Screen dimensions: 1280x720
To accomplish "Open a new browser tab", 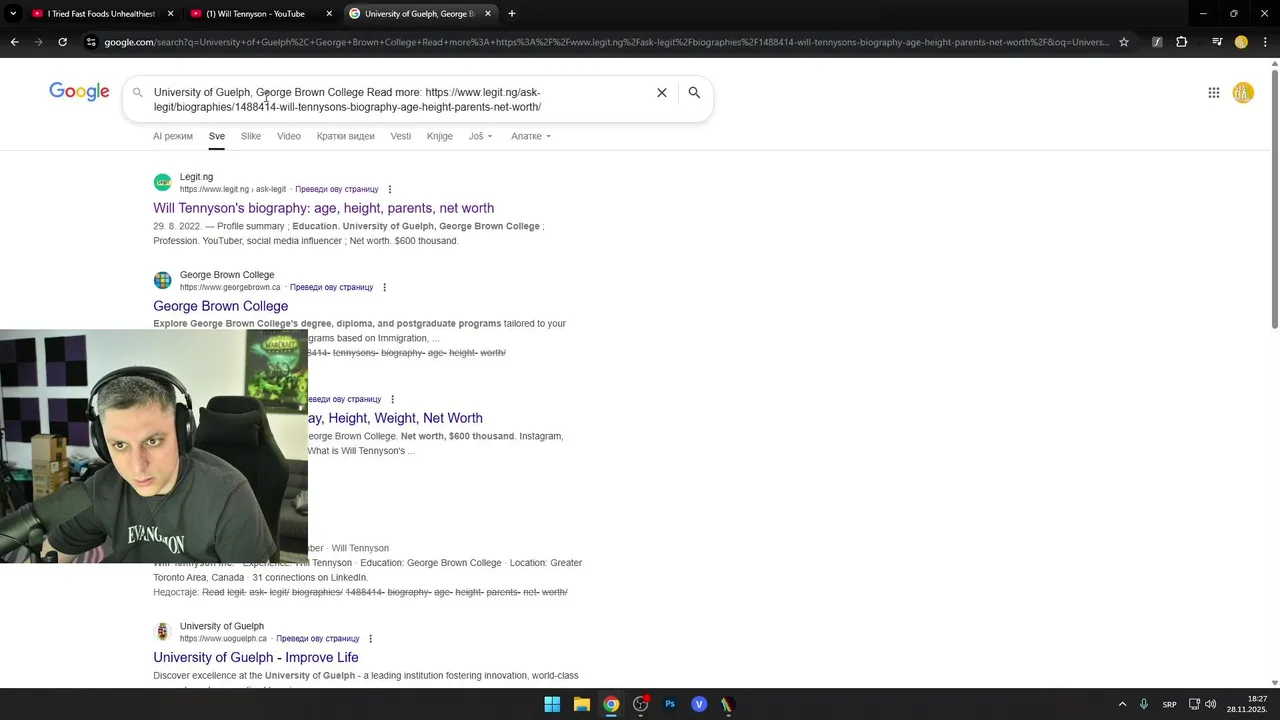I will (x=512, y=14).
